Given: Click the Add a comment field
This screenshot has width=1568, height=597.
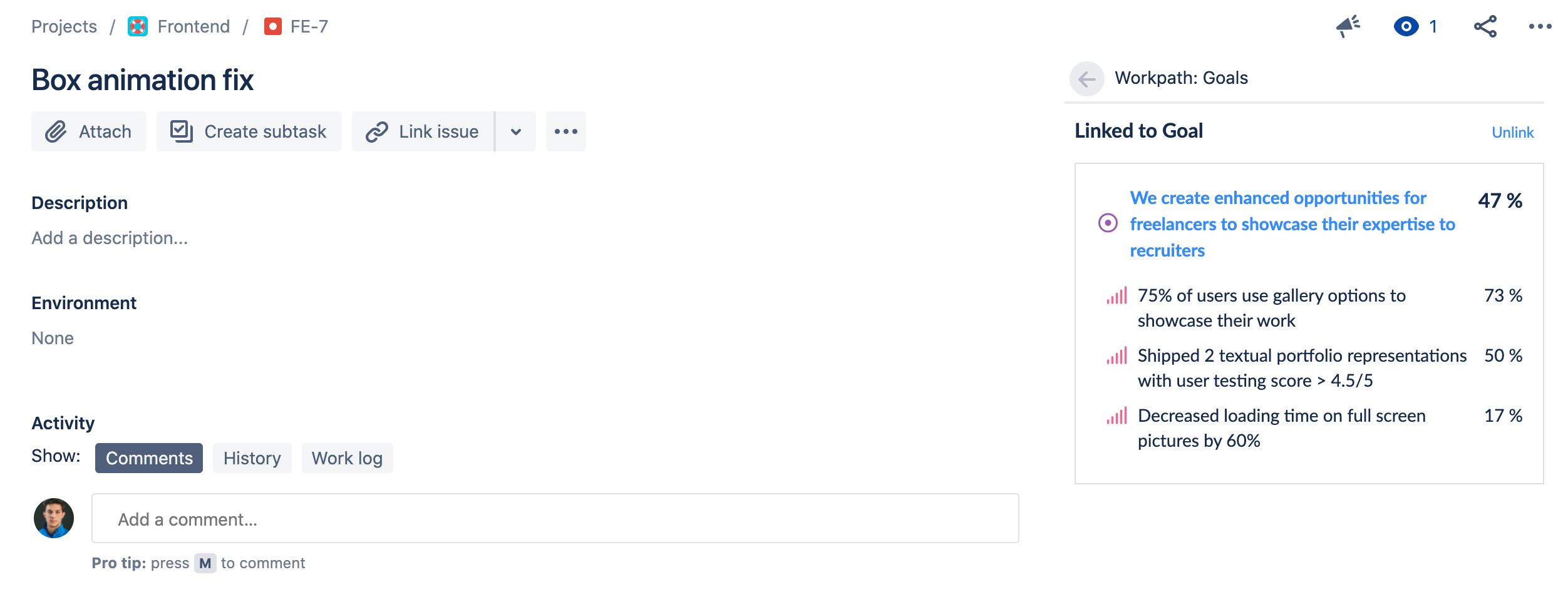Looking at the screenshot, I should tap(555, 518).
